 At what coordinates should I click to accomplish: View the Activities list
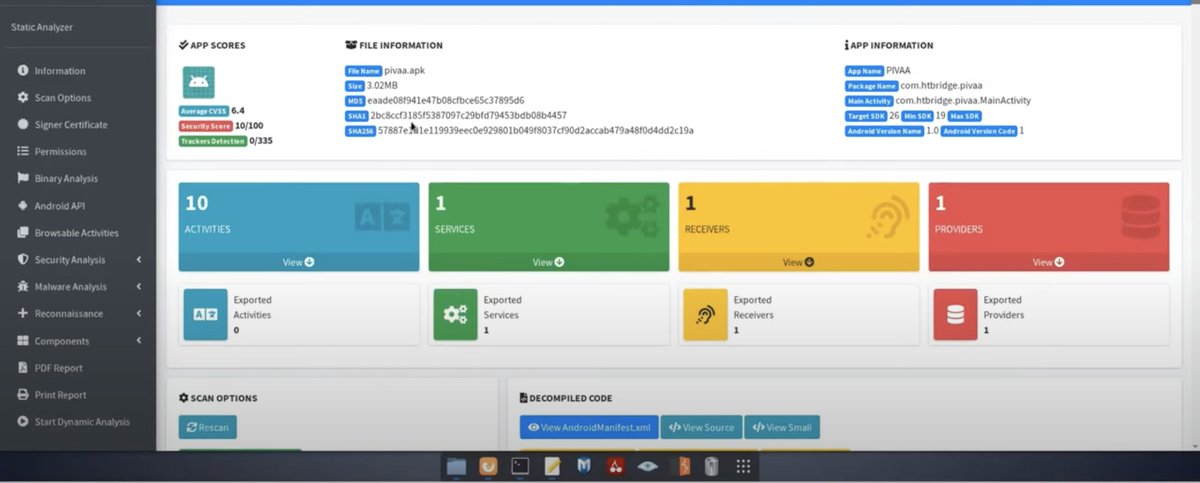click(x=299, y=262)
